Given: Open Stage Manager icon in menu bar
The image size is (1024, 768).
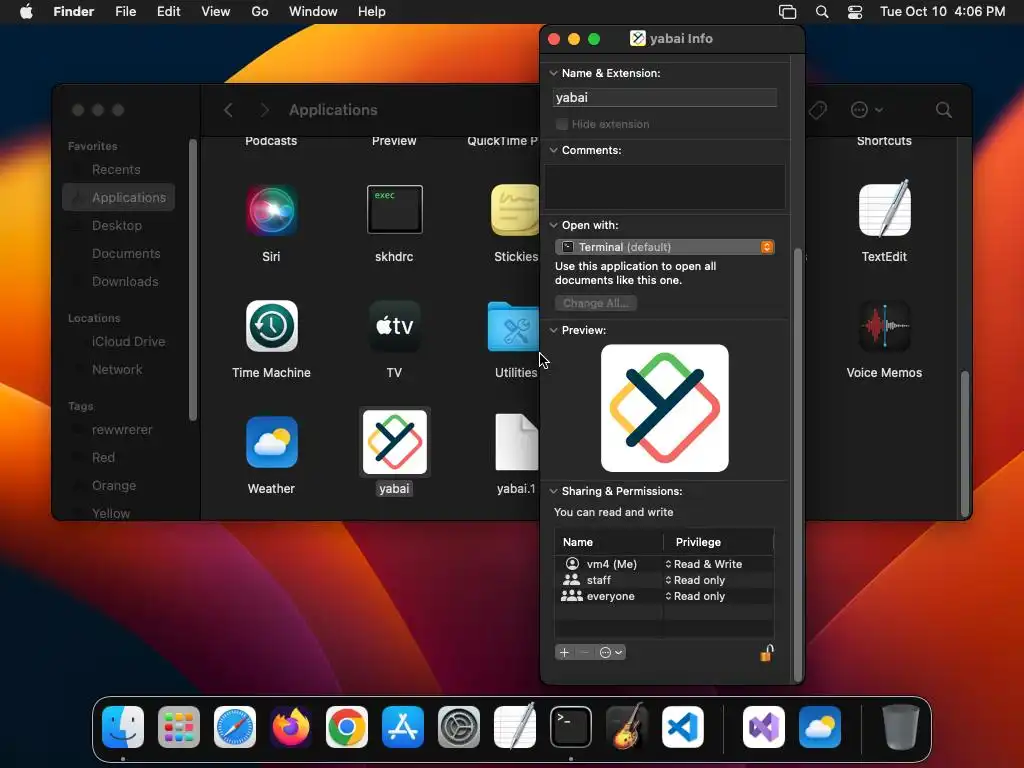Looking at the screenshot, I should click(788, 12).
